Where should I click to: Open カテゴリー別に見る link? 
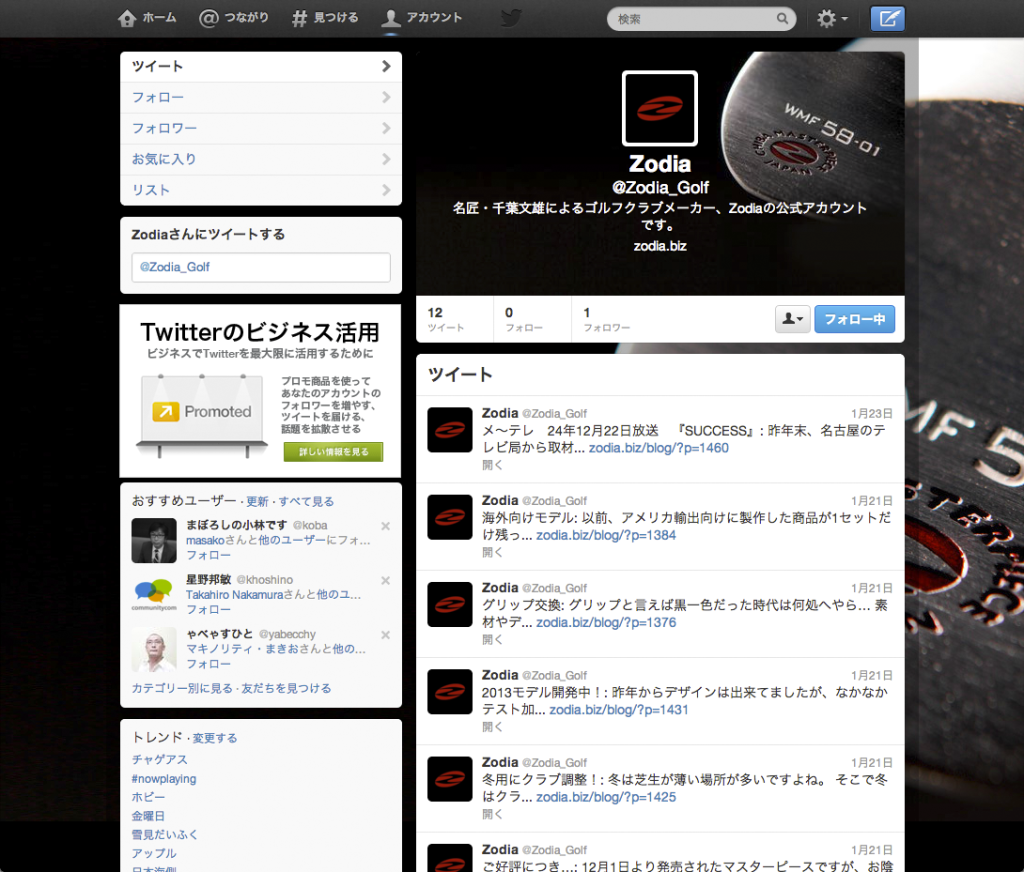tap(182, 688)
